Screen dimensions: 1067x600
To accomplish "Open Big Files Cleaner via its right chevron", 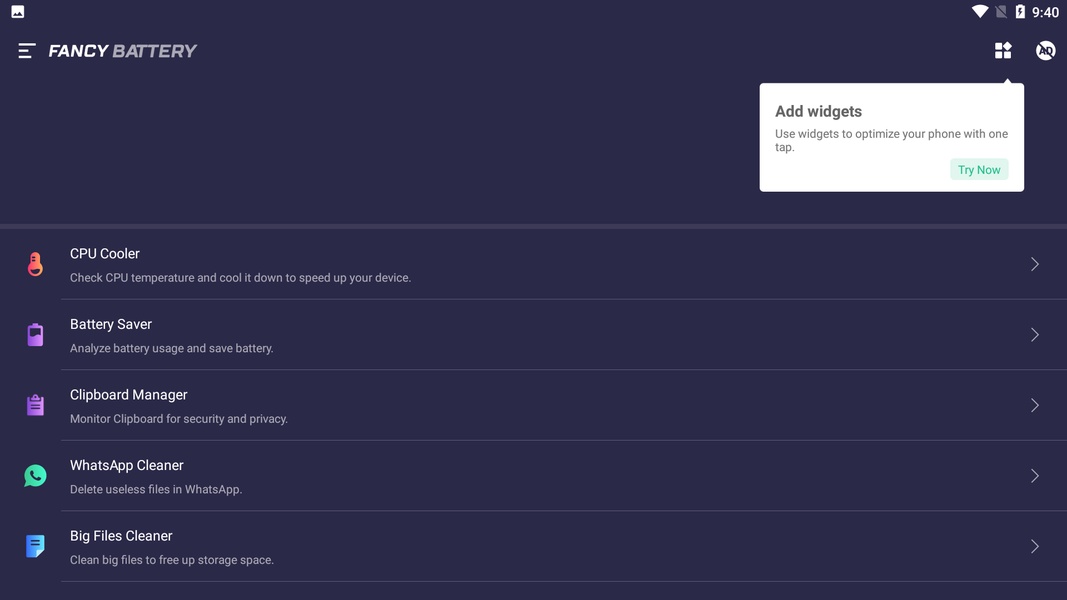I will 1034,546.
